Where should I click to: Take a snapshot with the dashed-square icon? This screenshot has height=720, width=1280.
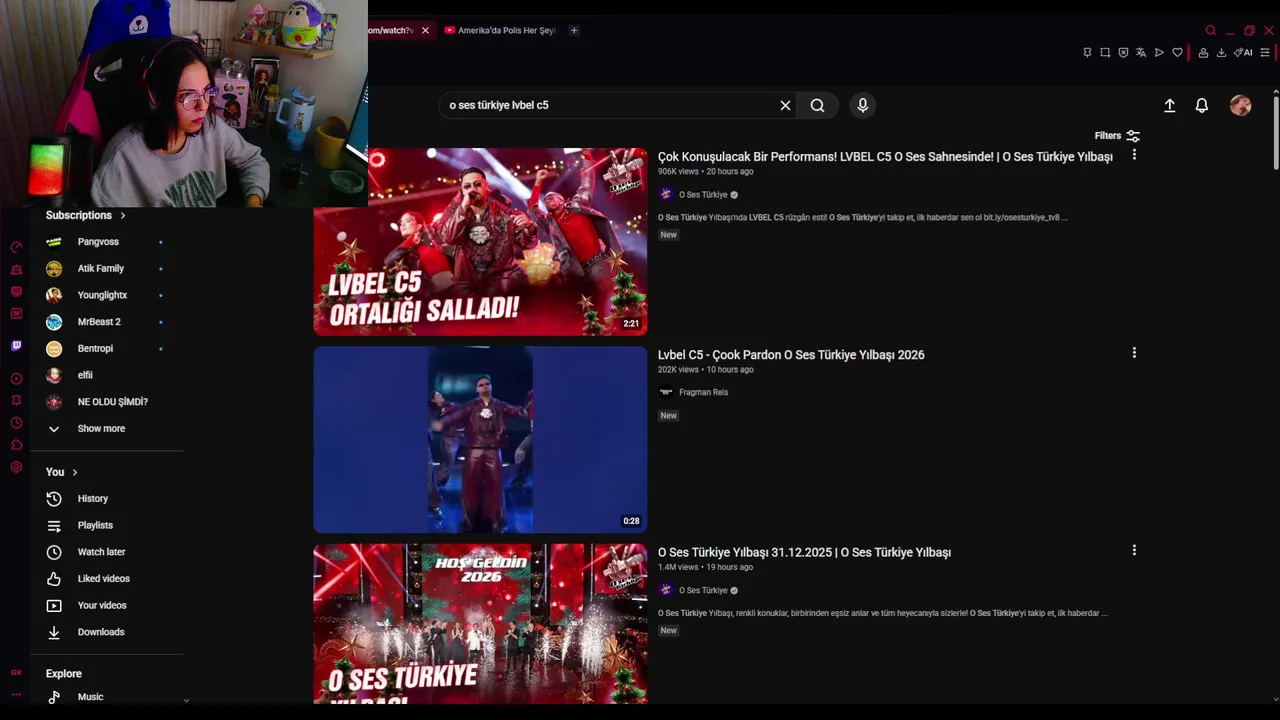pyautogui.click(x=1105, y=53)
